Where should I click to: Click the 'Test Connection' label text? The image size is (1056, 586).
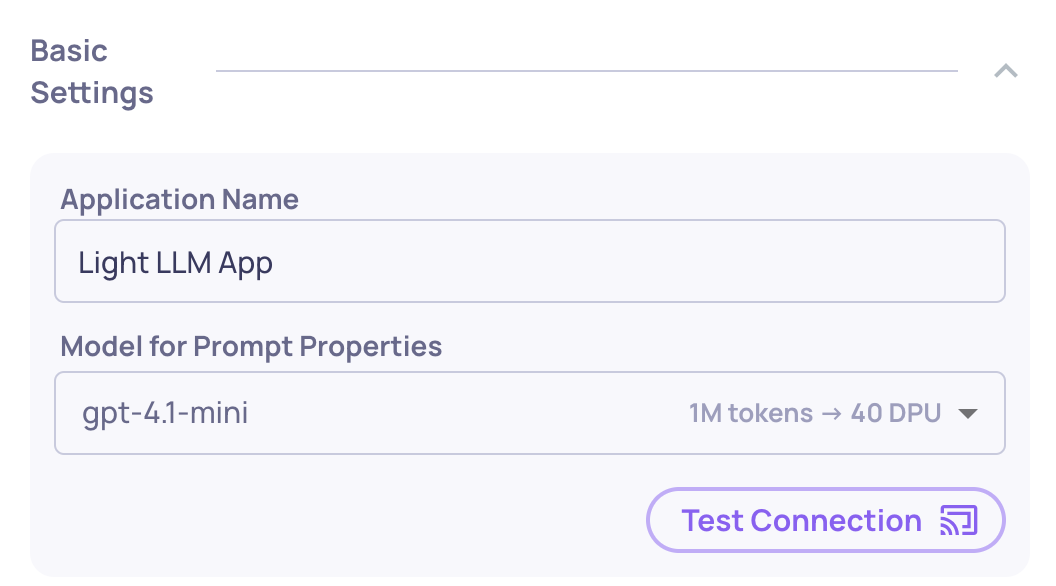click(801, 521)
